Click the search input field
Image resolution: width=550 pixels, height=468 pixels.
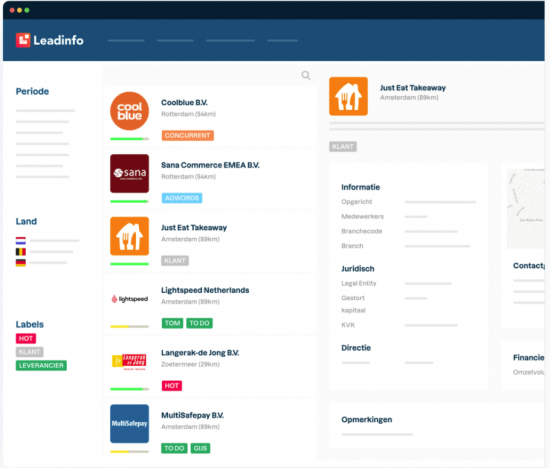(x=210, y=75)
